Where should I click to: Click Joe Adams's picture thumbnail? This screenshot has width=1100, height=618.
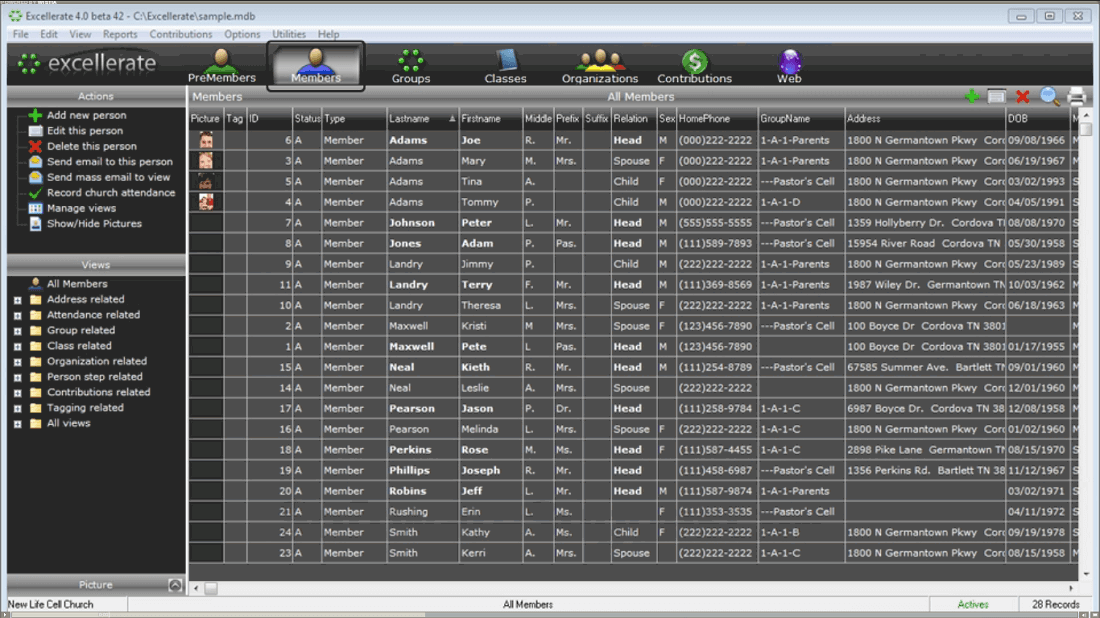coord(204,140)
